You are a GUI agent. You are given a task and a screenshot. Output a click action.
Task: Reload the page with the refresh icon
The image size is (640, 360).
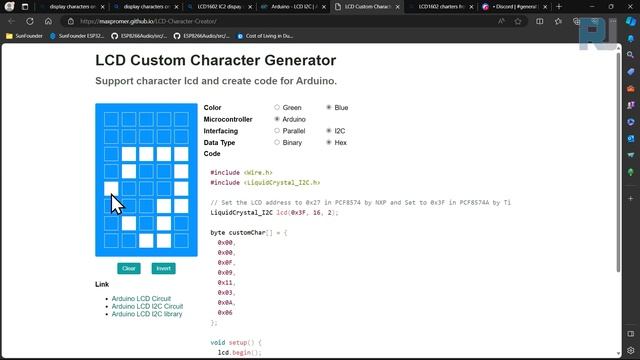point(30,21)
